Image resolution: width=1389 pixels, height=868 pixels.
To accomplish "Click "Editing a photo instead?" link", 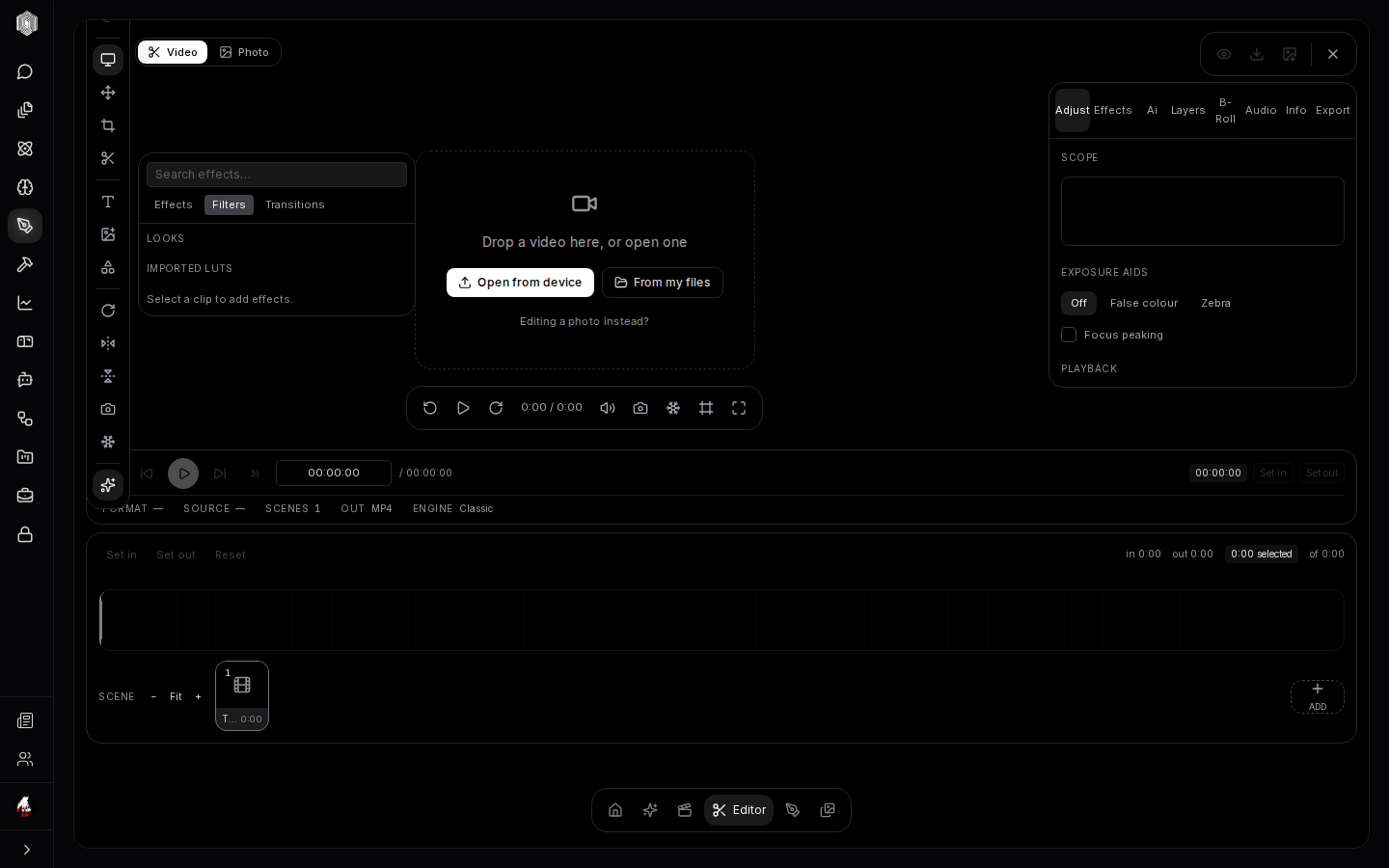I will [x=585, y=321].
